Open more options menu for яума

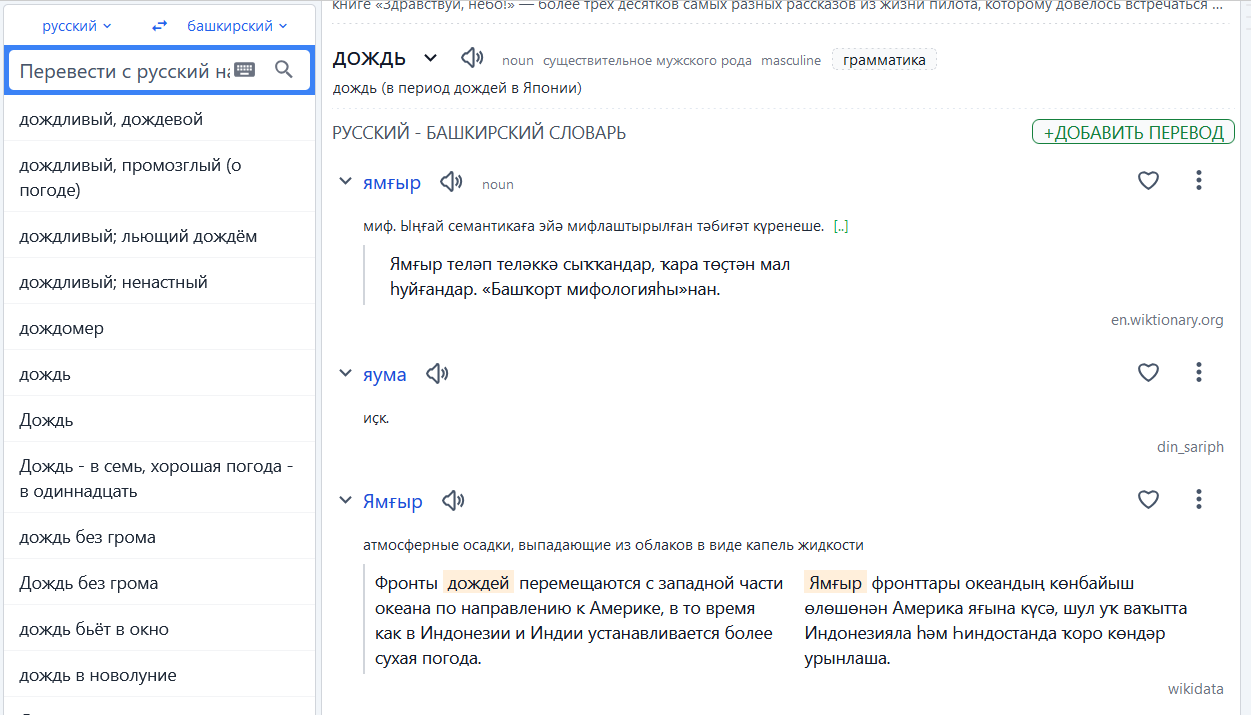(x=1198, y=373)
